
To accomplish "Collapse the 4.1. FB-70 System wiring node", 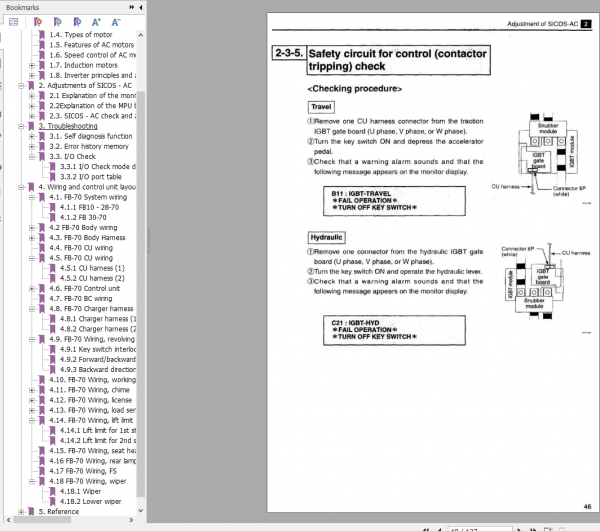I will 32,197.
